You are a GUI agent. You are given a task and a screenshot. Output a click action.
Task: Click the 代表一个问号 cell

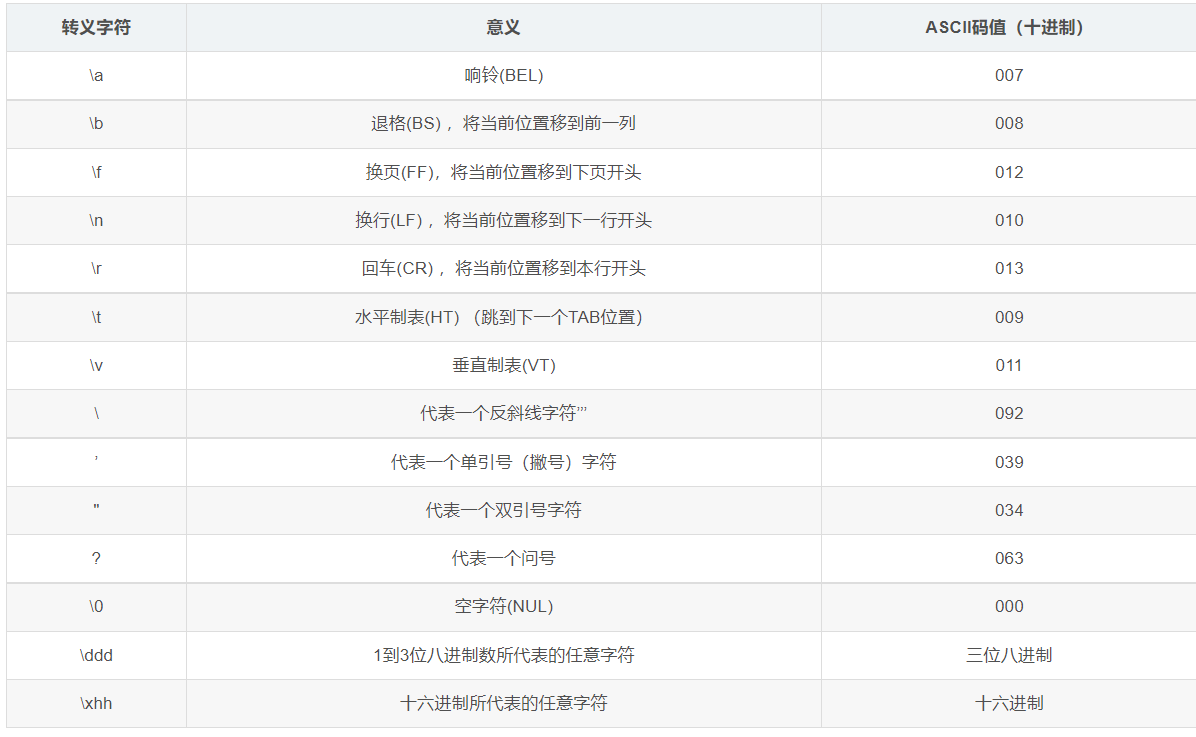click(x=503, y=558)
